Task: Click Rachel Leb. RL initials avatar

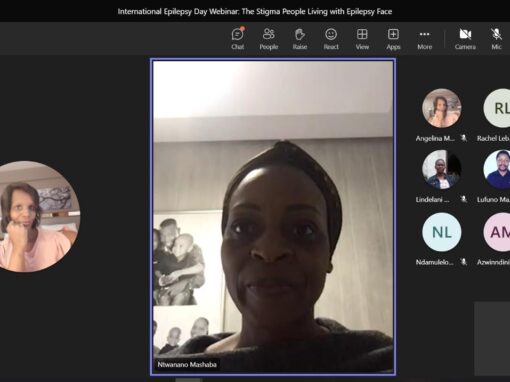Action: (498, 108)
